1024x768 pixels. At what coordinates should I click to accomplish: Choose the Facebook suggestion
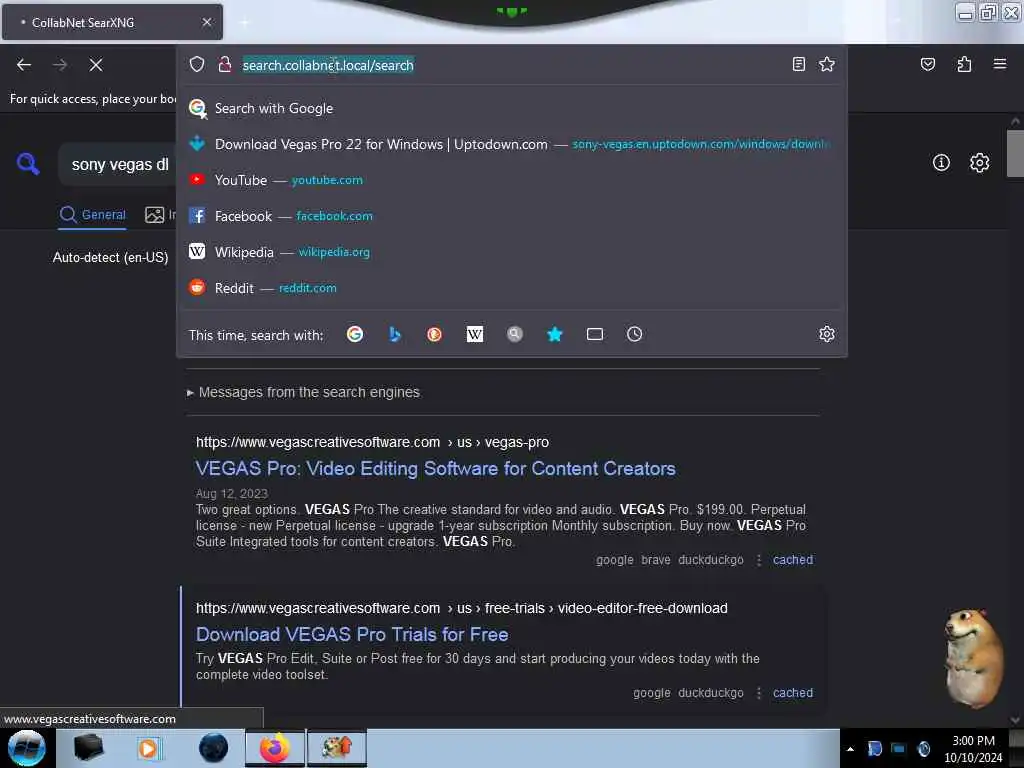[511, 216]
